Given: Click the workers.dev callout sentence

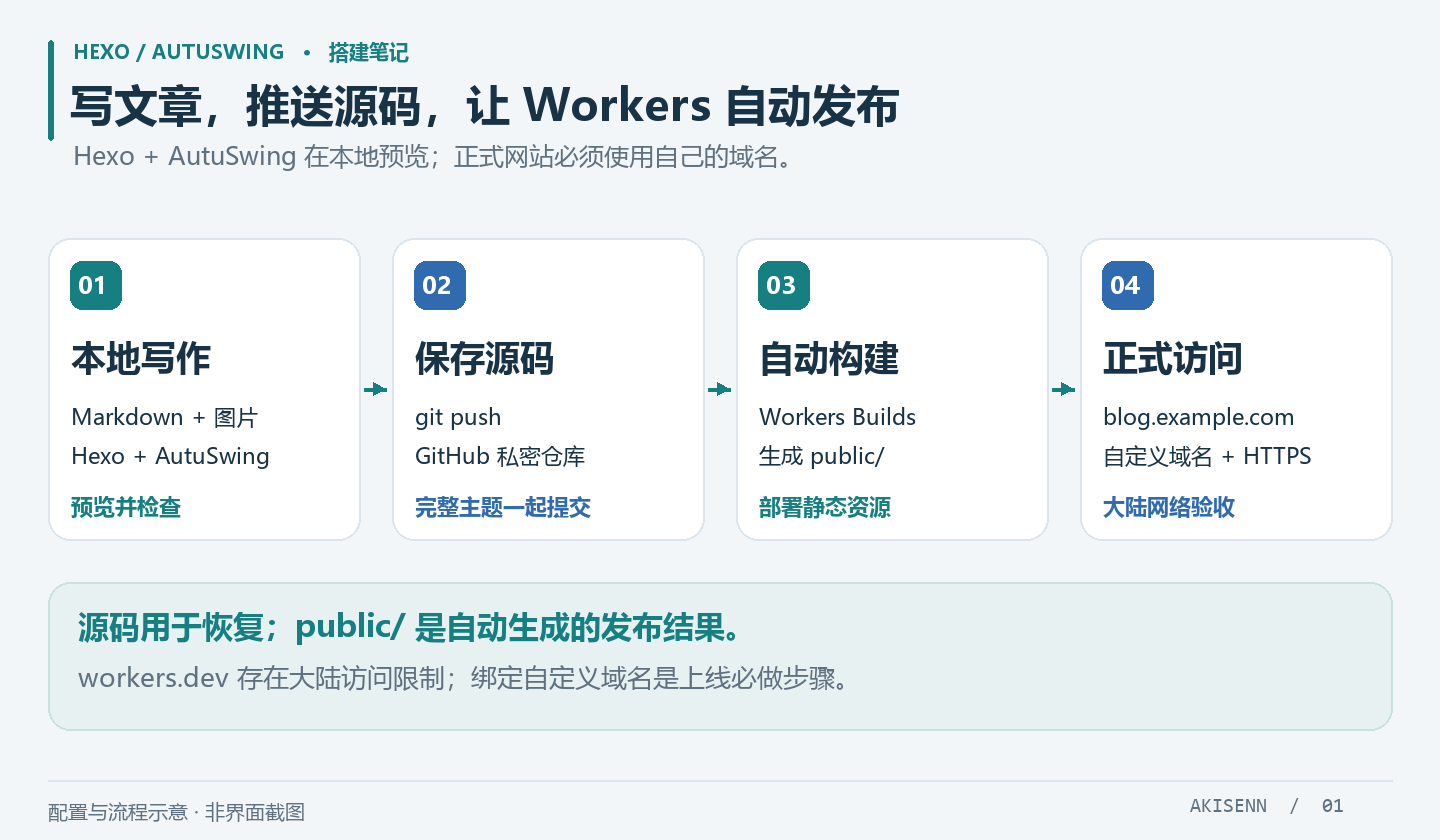Looking at the screenshot, I should (465, 678).
